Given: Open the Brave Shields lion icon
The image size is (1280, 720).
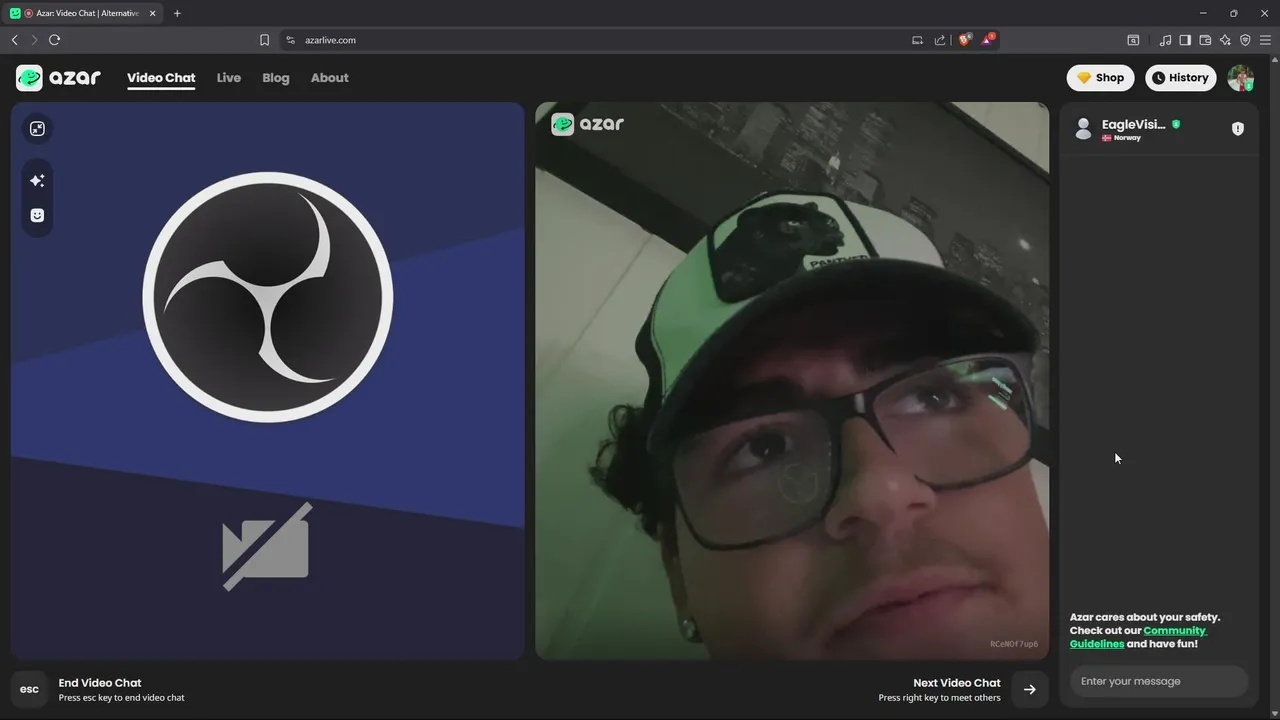Looking at the screenshot, I should coord(965,40).
